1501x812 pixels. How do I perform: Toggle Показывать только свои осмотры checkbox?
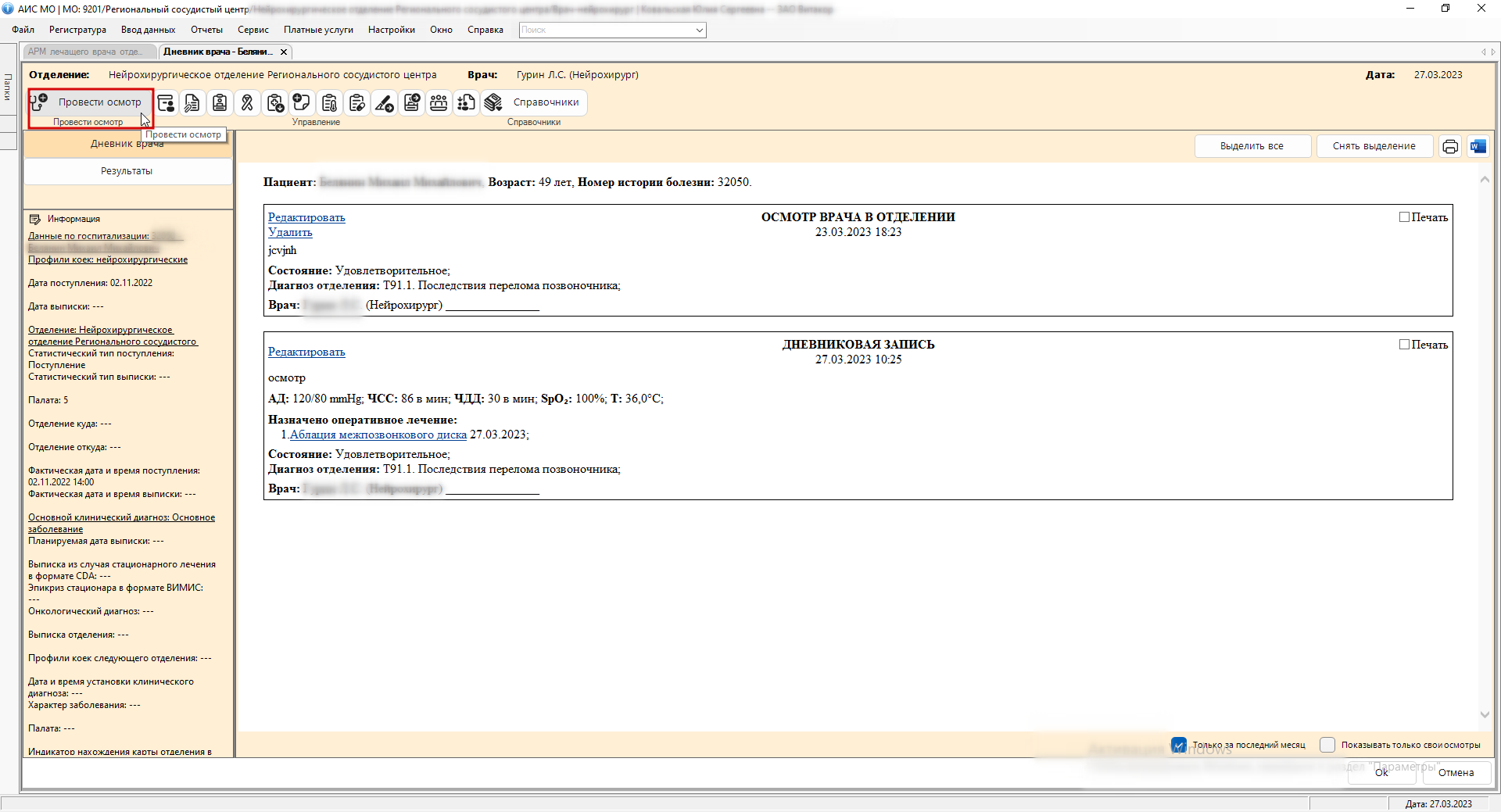click(x=1327, y=745)
